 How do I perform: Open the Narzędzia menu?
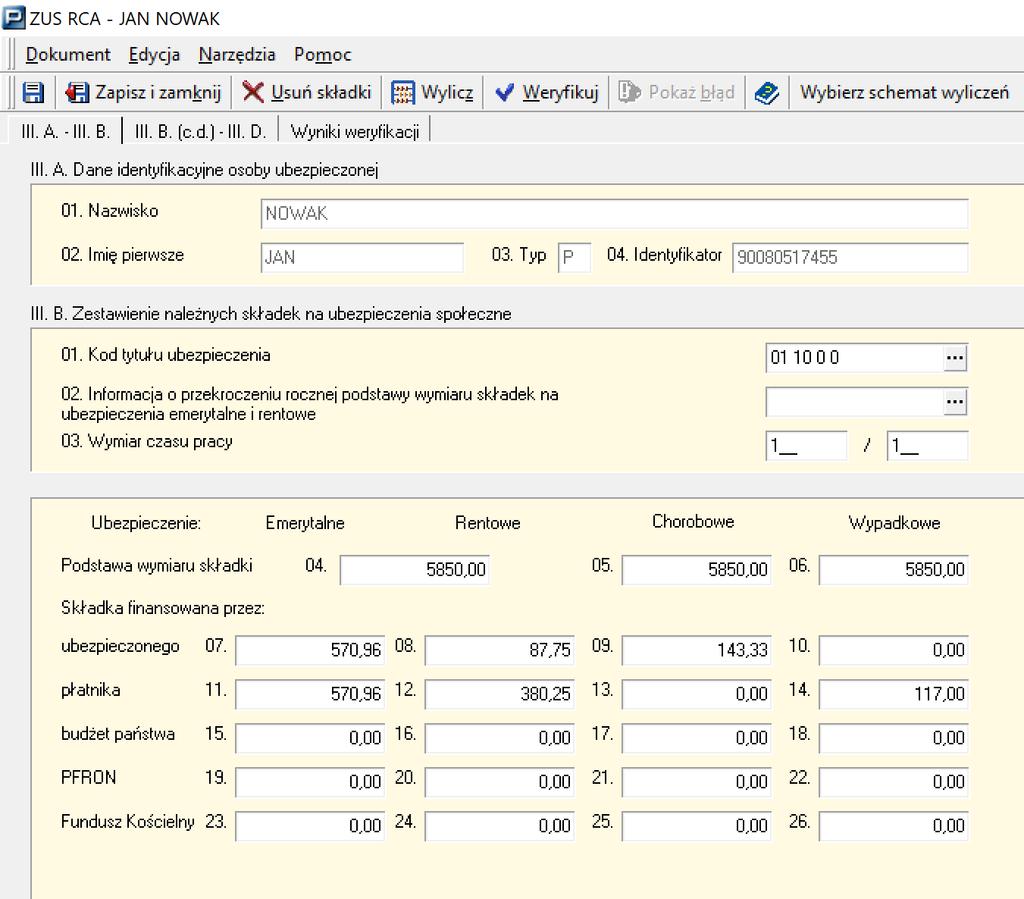[x=237, y=55]
